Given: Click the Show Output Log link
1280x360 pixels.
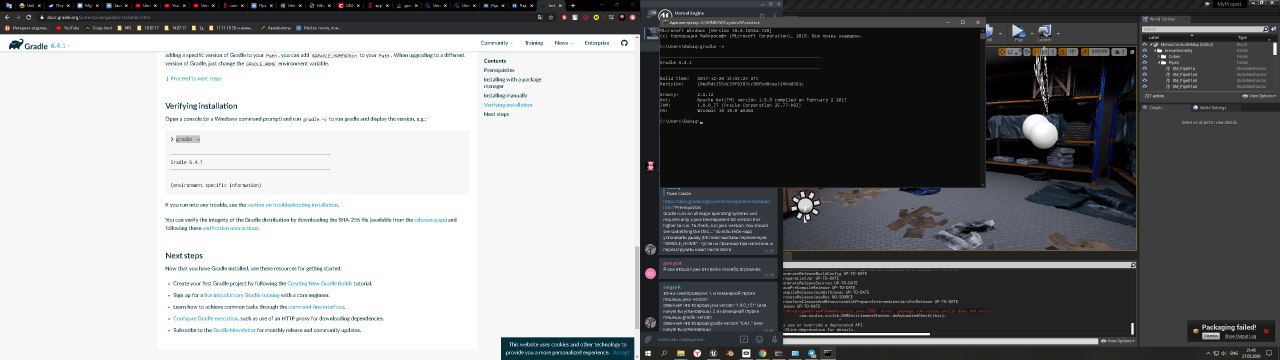Looking at the screenshot, I should [1240, 336].
